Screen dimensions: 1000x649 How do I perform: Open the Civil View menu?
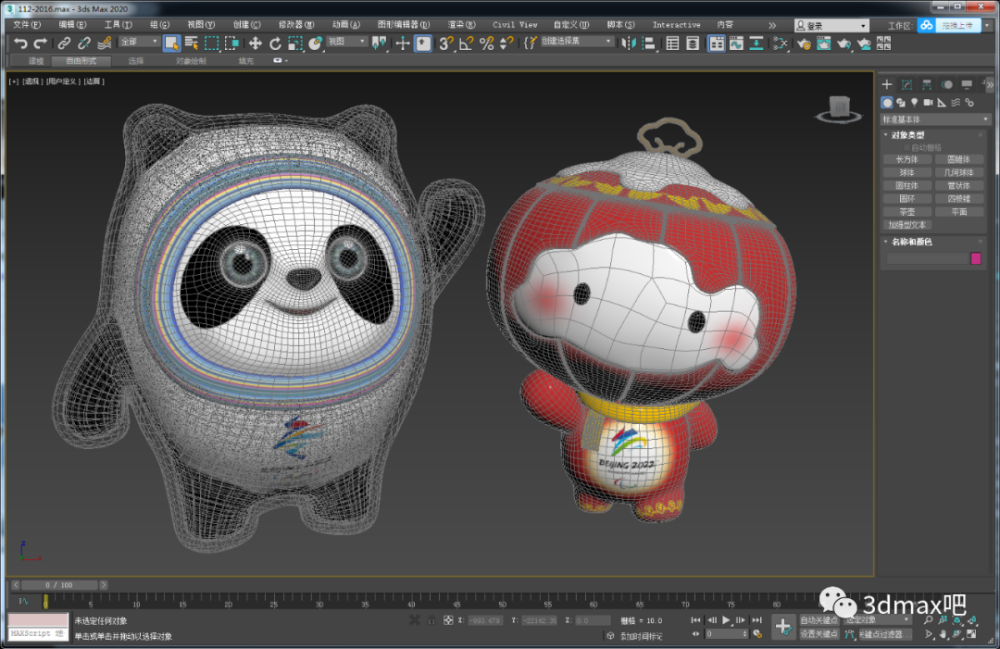515,25
